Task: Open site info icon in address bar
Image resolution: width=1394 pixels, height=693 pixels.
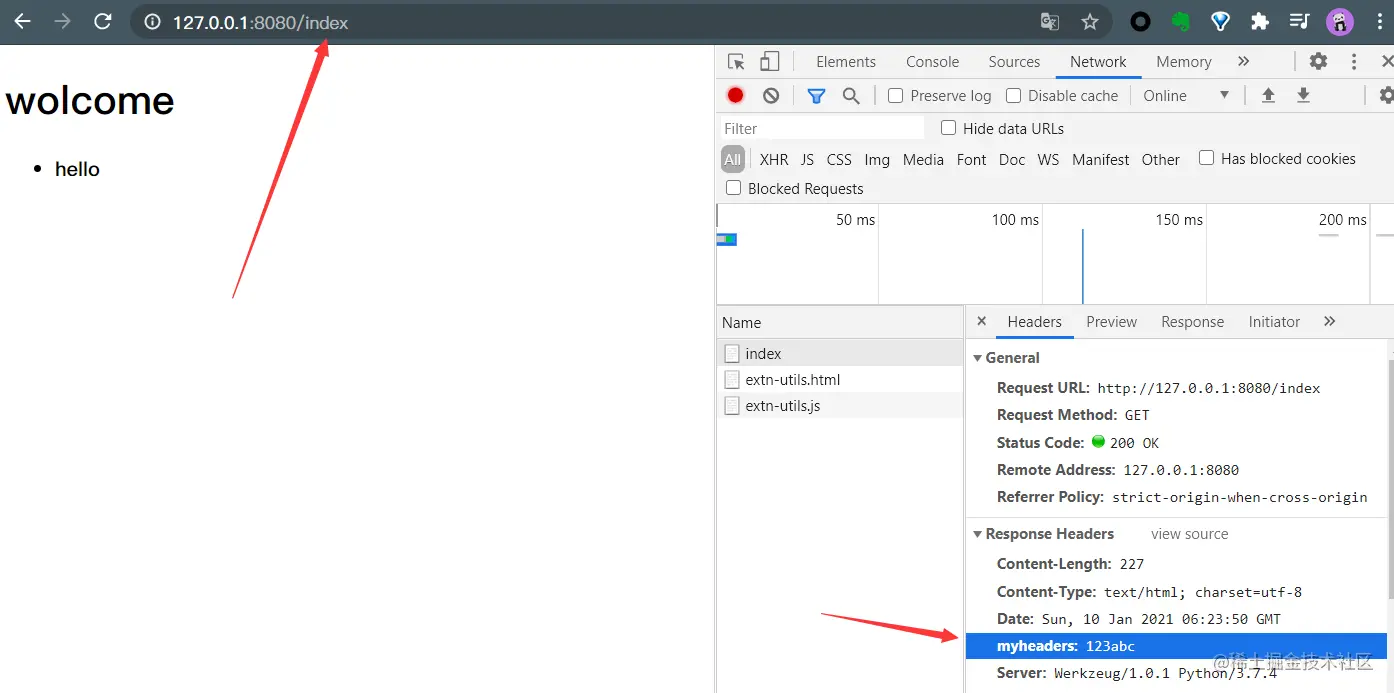Action: [152, 22]
